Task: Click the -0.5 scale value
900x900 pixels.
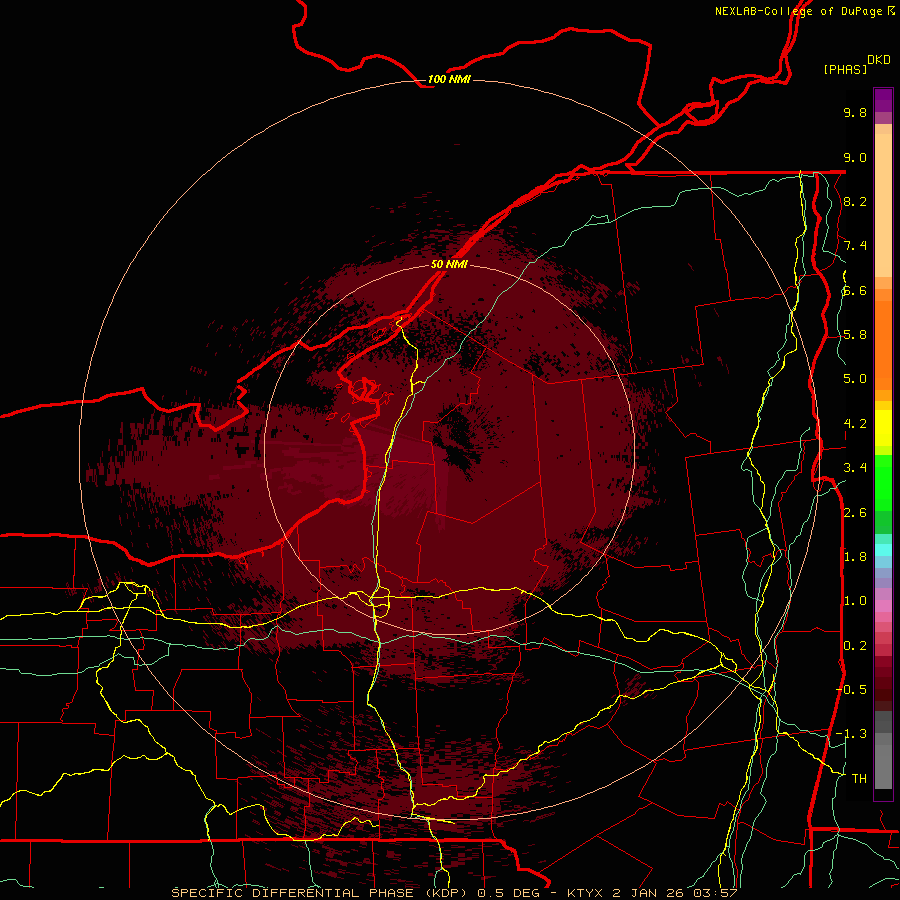Action: (x=851, y=689)
